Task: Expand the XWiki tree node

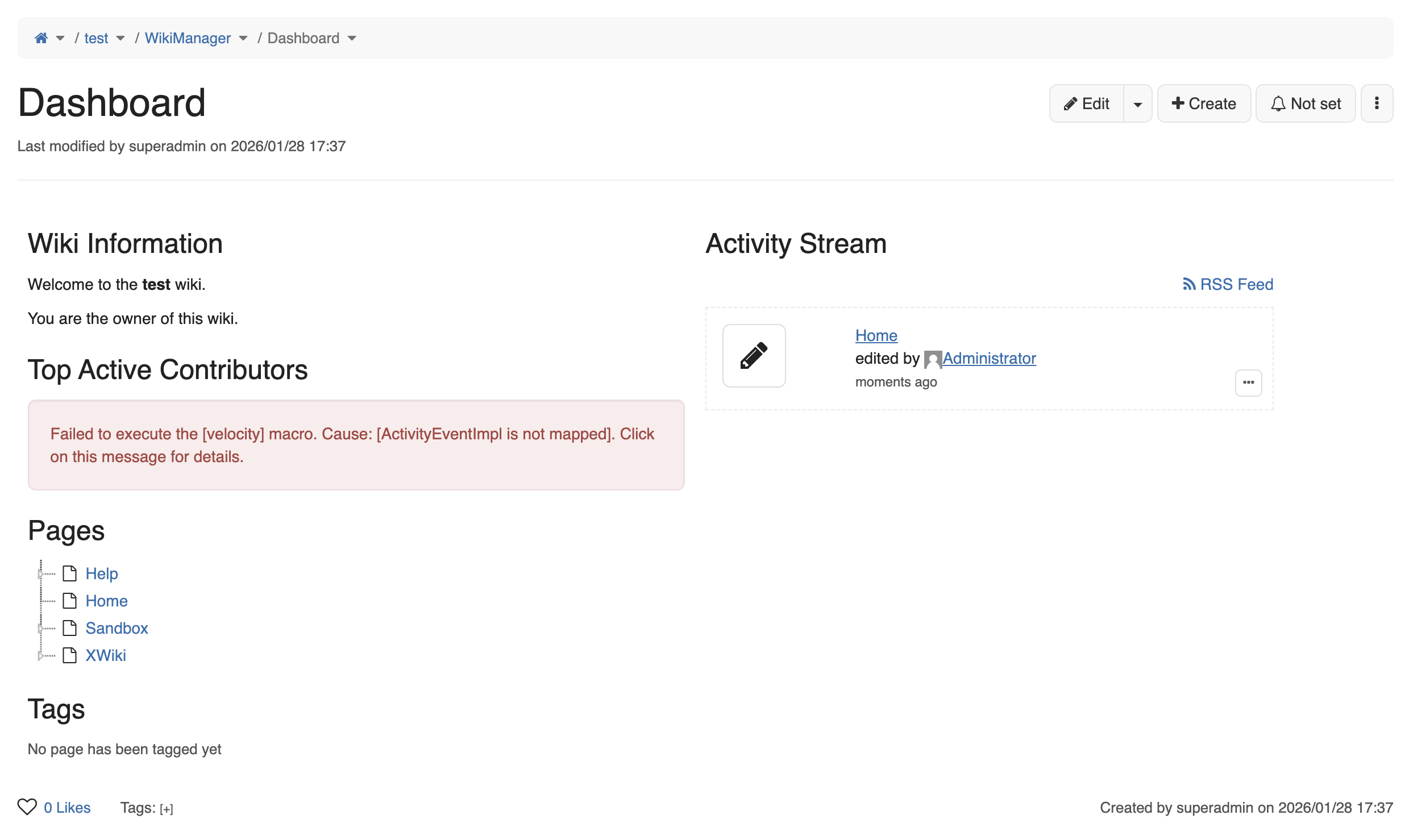Action: (x=40, y=656)
